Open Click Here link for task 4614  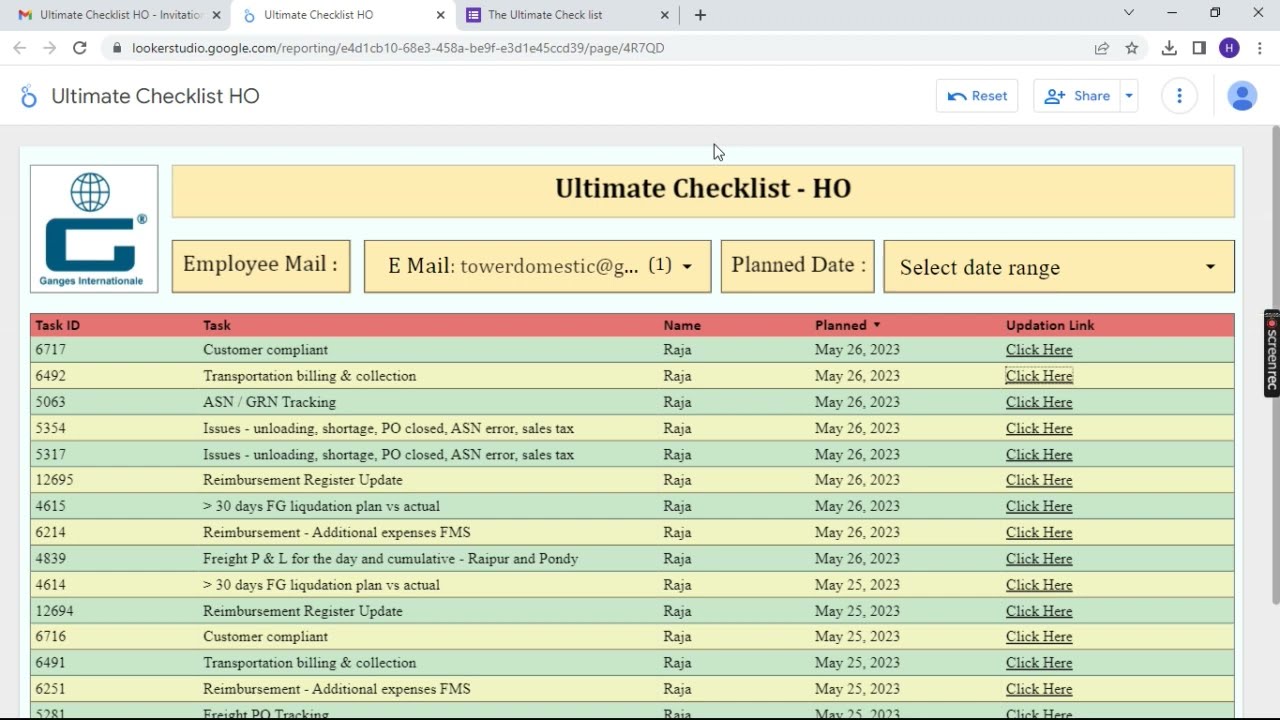tap(1039, 585)
